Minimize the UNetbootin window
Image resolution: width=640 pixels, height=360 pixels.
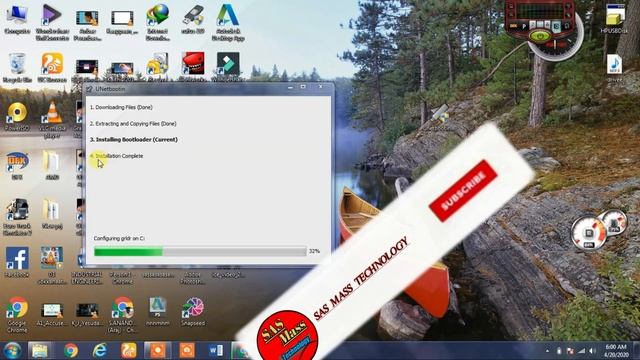click(290, 87)
